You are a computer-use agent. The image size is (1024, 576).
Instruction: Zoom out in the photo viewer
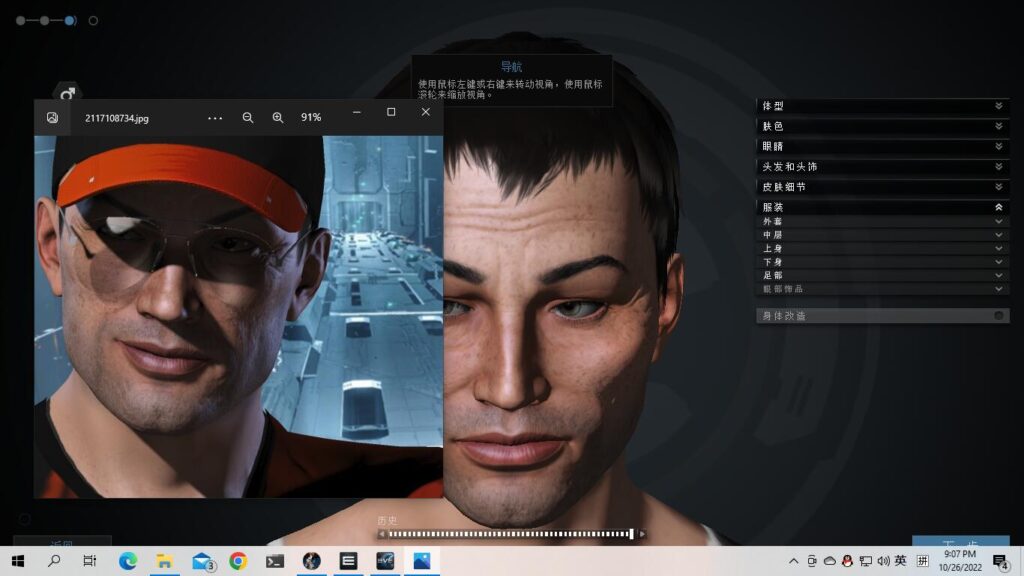click(248, 117)
